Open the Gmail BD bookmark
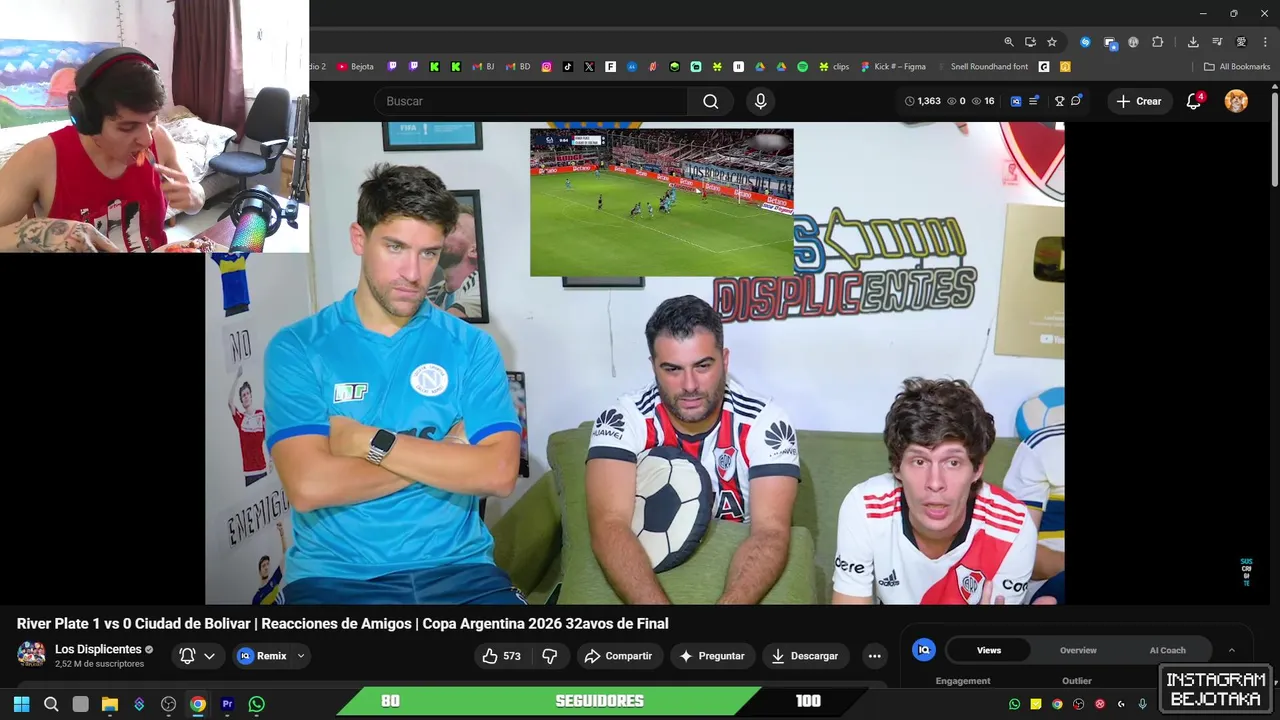1280x720 pixels. coord(518,67)
